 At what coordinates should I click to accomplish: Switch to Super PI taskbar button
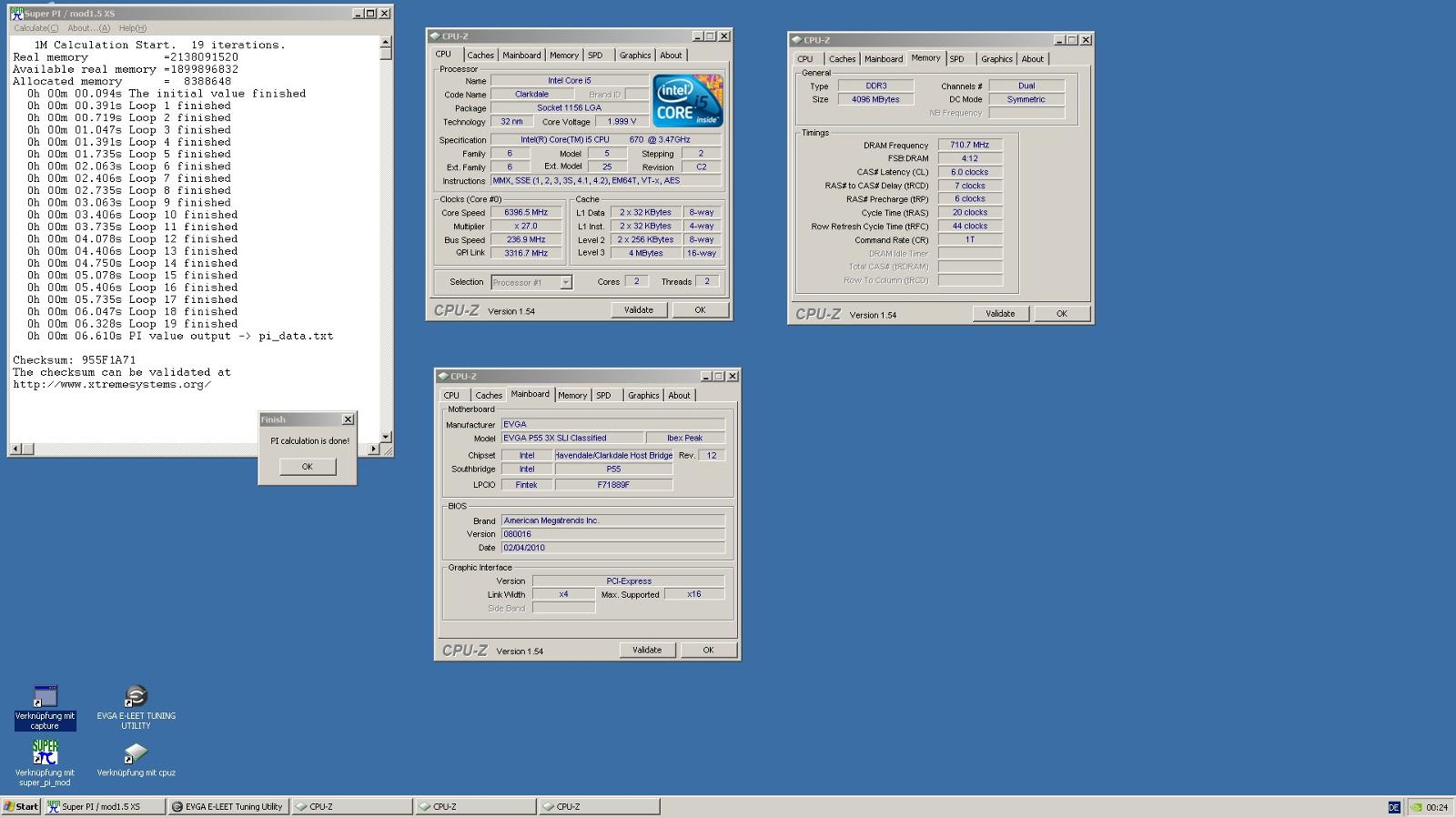pos(105,806)
